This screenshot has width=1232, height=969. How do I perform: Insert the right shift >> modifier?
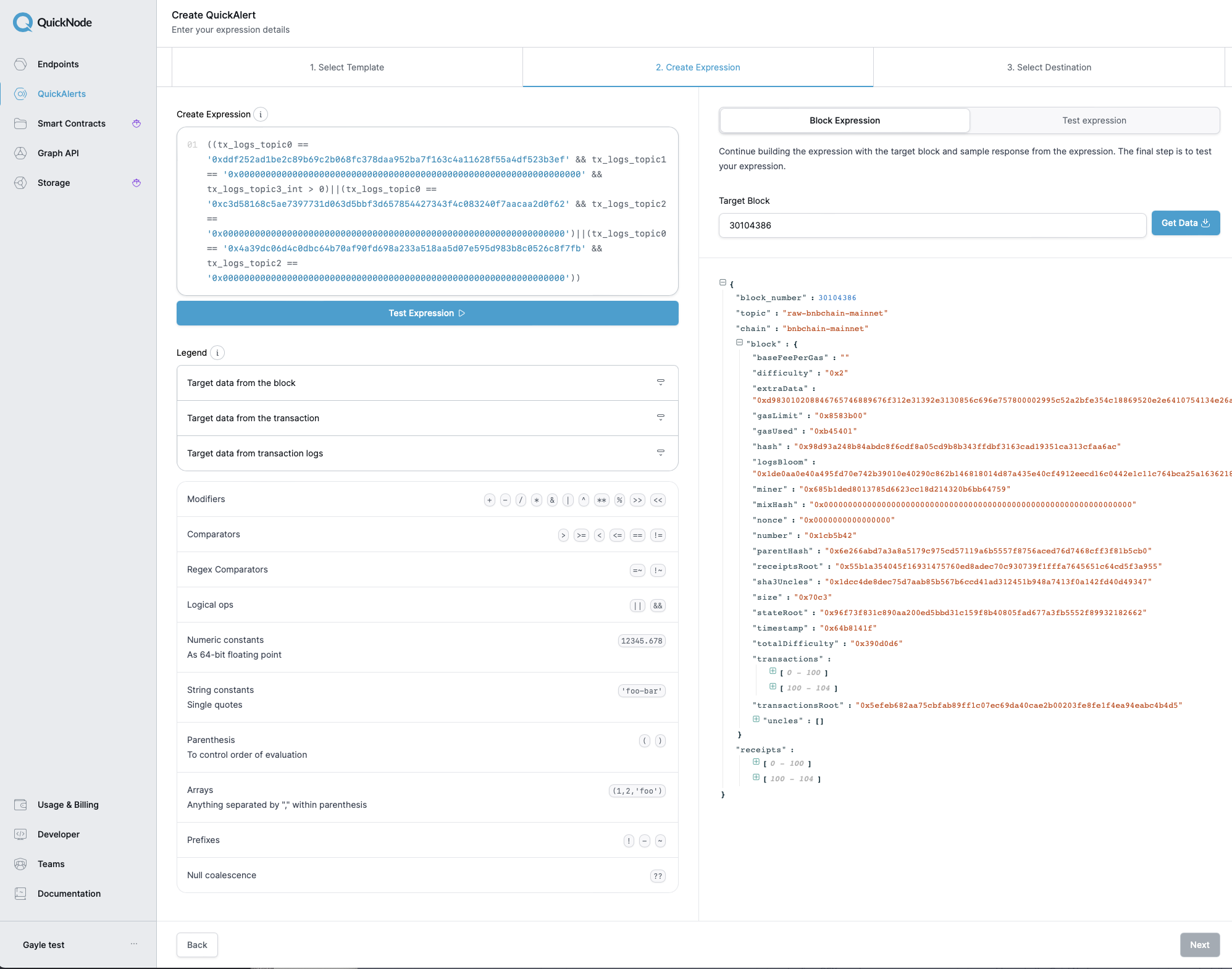click(638, 500)
